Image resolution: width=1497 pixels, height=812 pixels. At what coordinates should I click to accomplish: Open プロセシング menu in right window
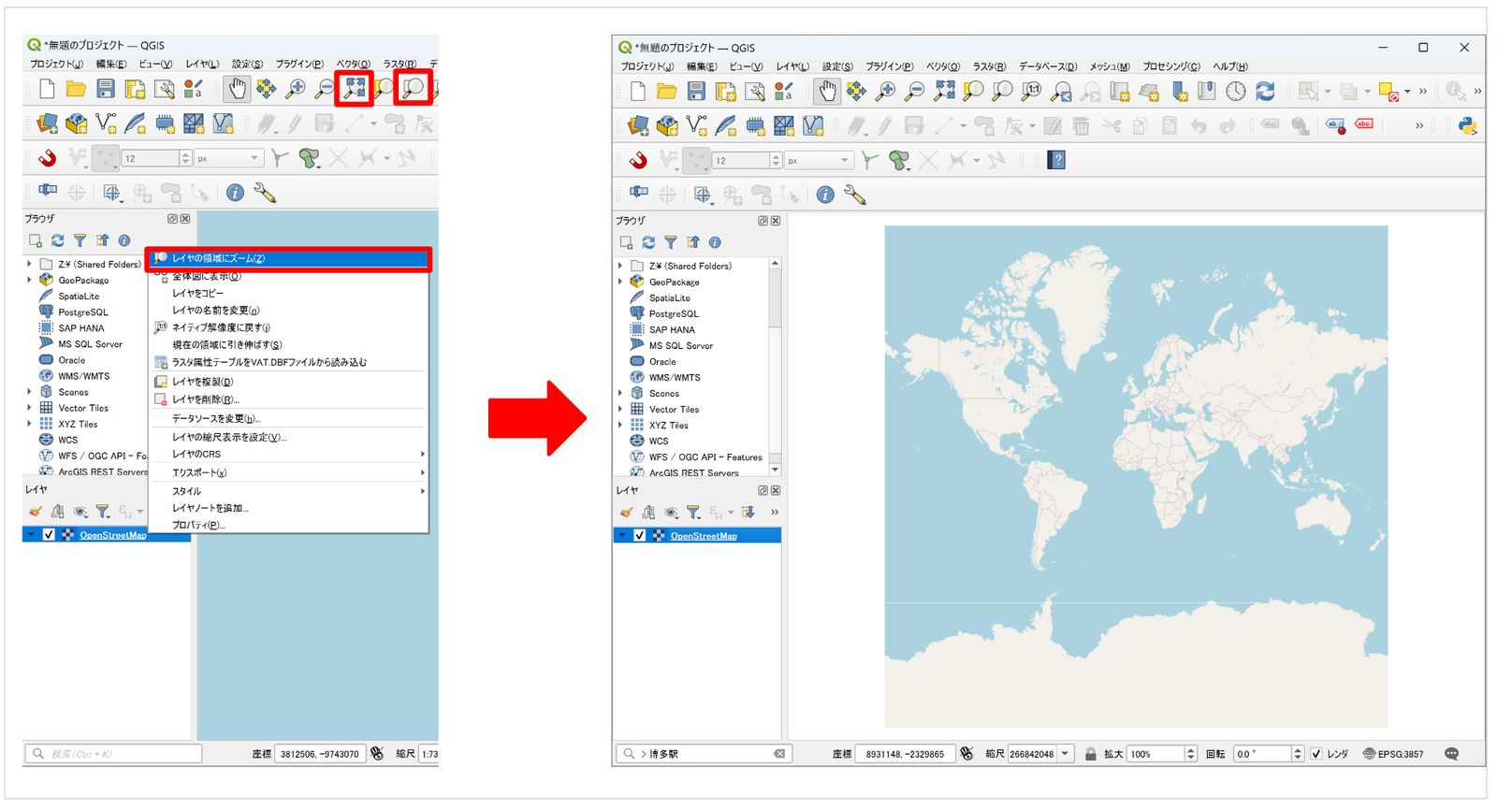coord(1170,66)
